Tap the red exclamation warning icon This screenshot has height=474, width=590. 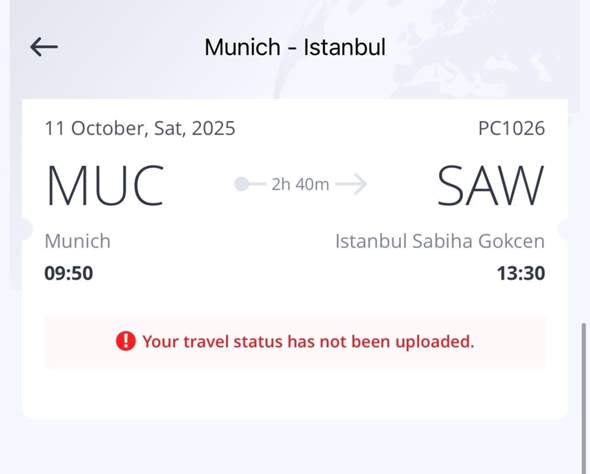pyautogui.click(x=126, y=341)
